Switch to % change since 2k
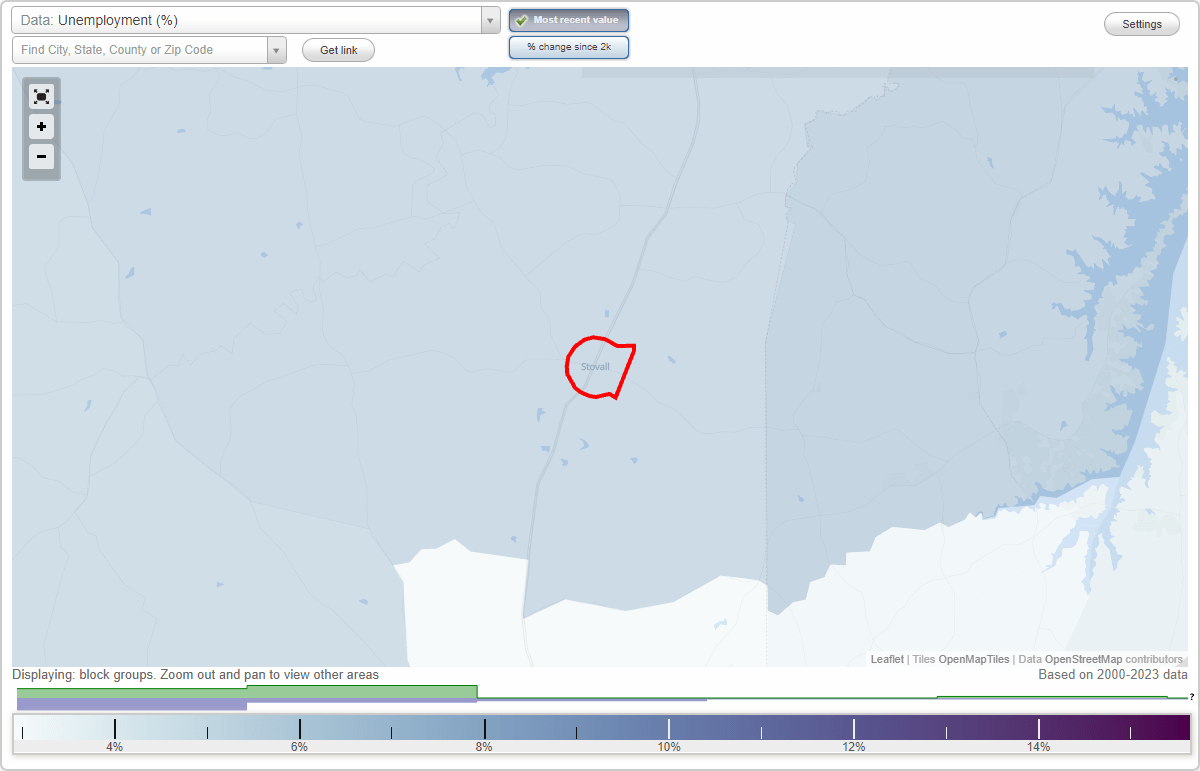1200x771 pixels. click(569, 47)
